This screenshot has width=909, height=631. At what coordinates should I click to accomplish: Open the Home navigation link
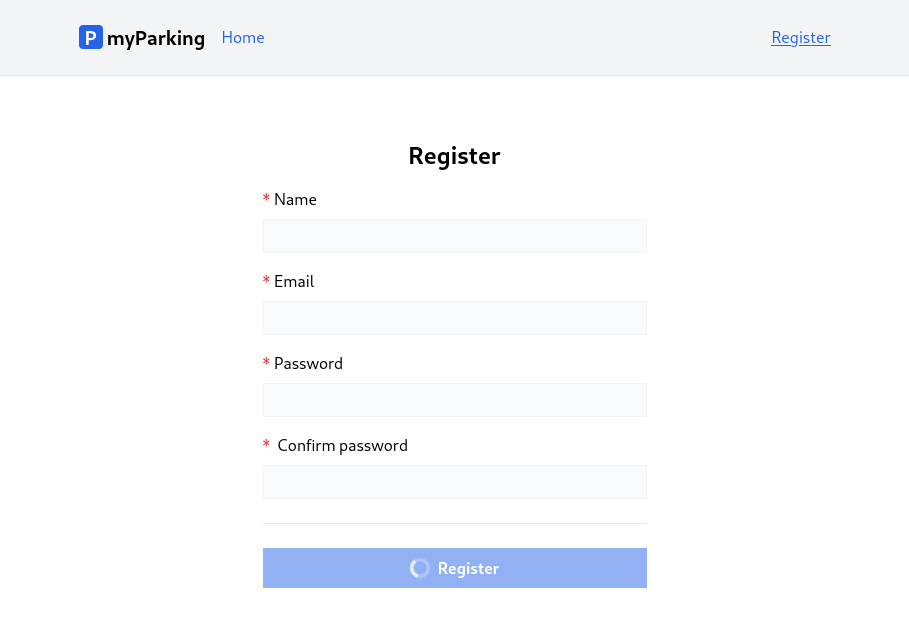[x=243, y=38]
